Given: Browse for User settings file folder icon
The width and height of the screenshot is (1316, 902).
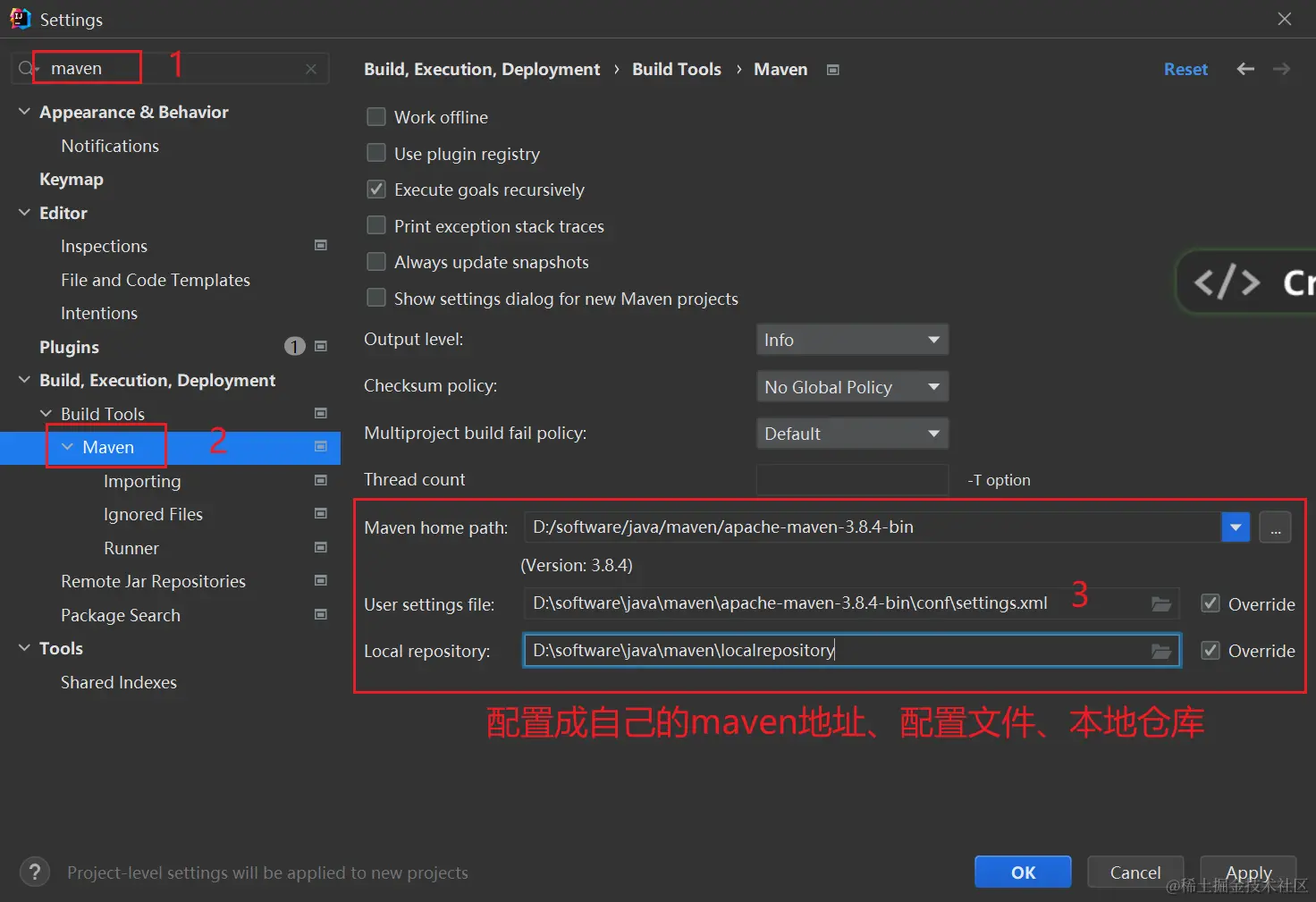Looking at the screenshot, I should pos(1161,604).
